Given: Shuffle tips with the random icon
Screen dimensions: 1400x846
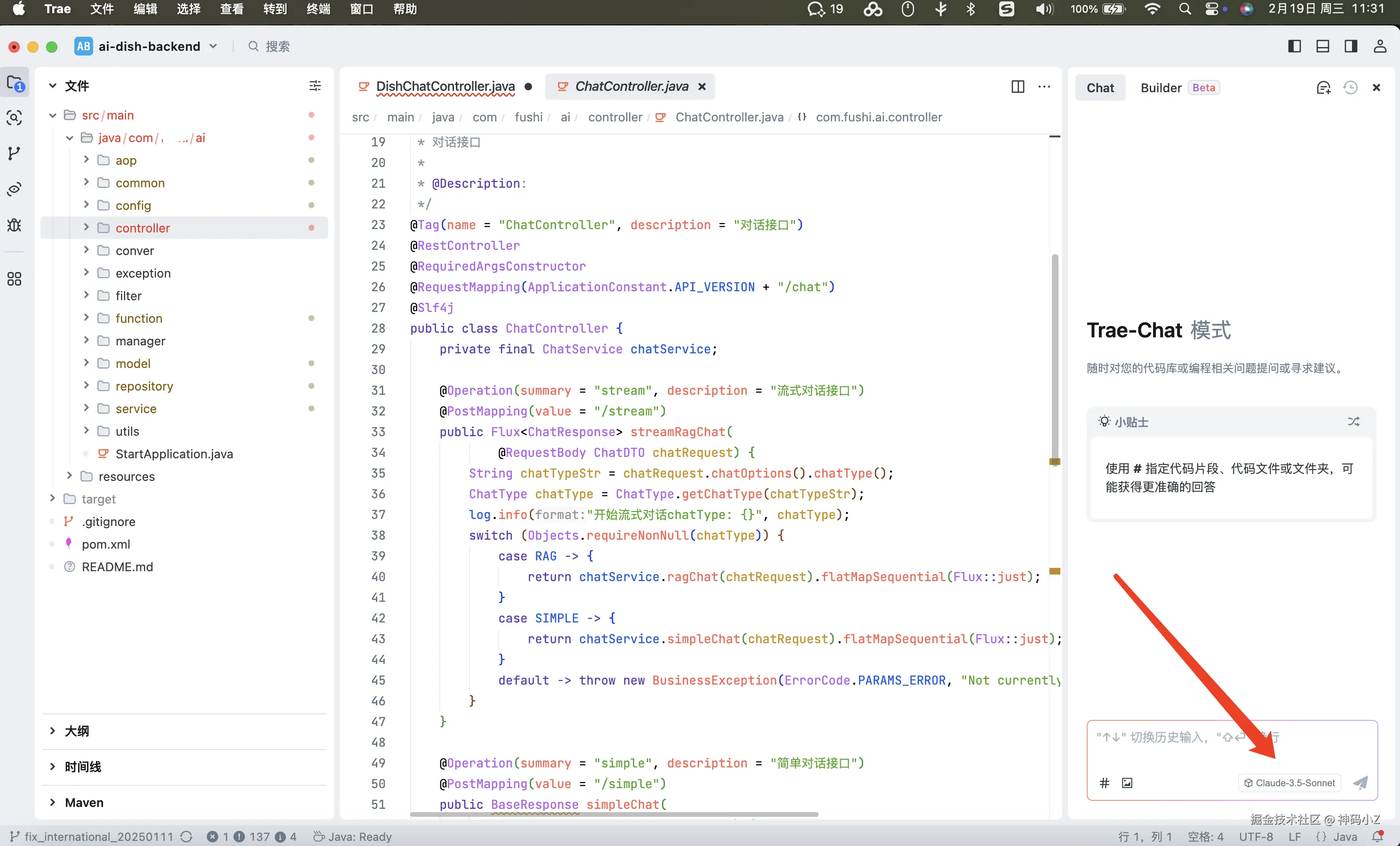Looking at the screenshot, I should point(1353,422).
